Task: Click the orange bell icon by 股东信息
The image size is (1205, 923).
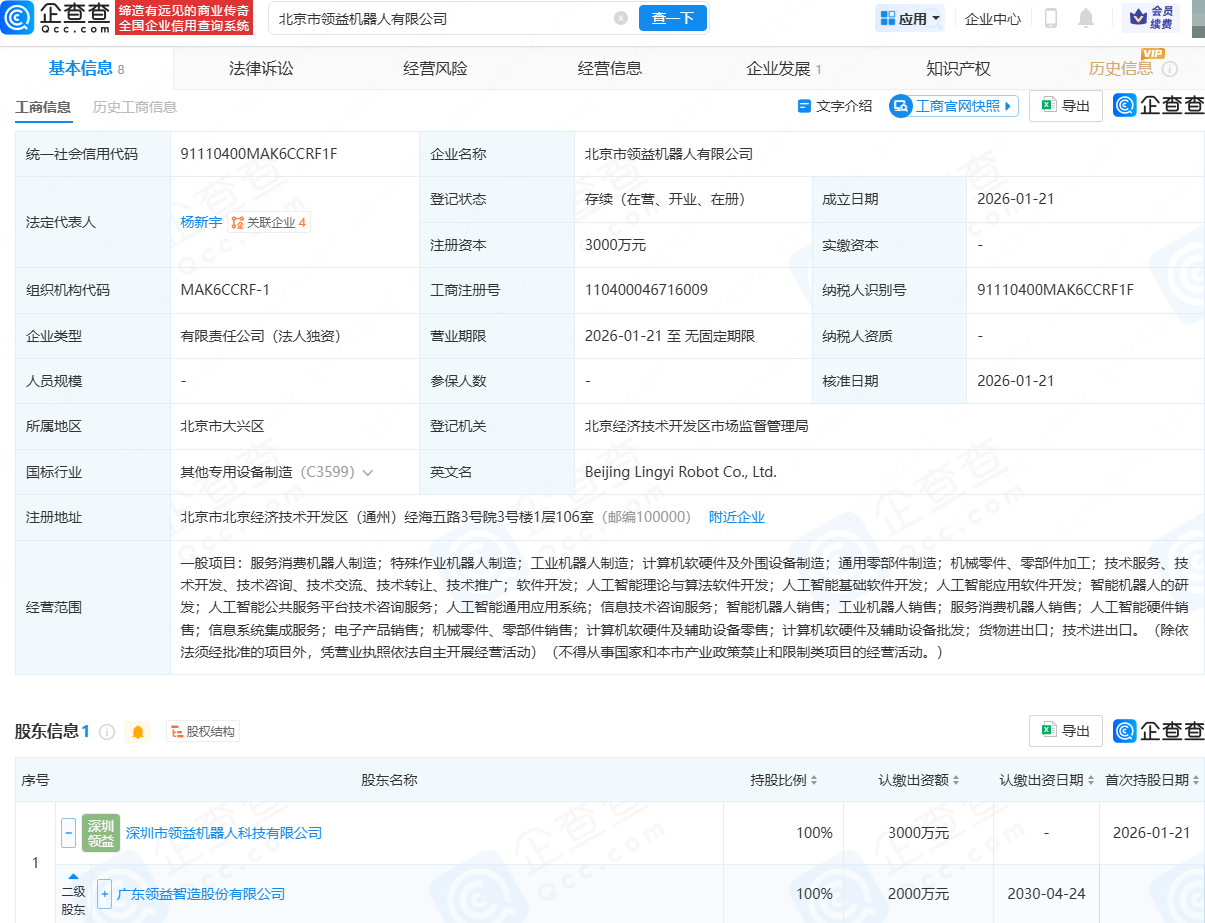Action: 138,732
